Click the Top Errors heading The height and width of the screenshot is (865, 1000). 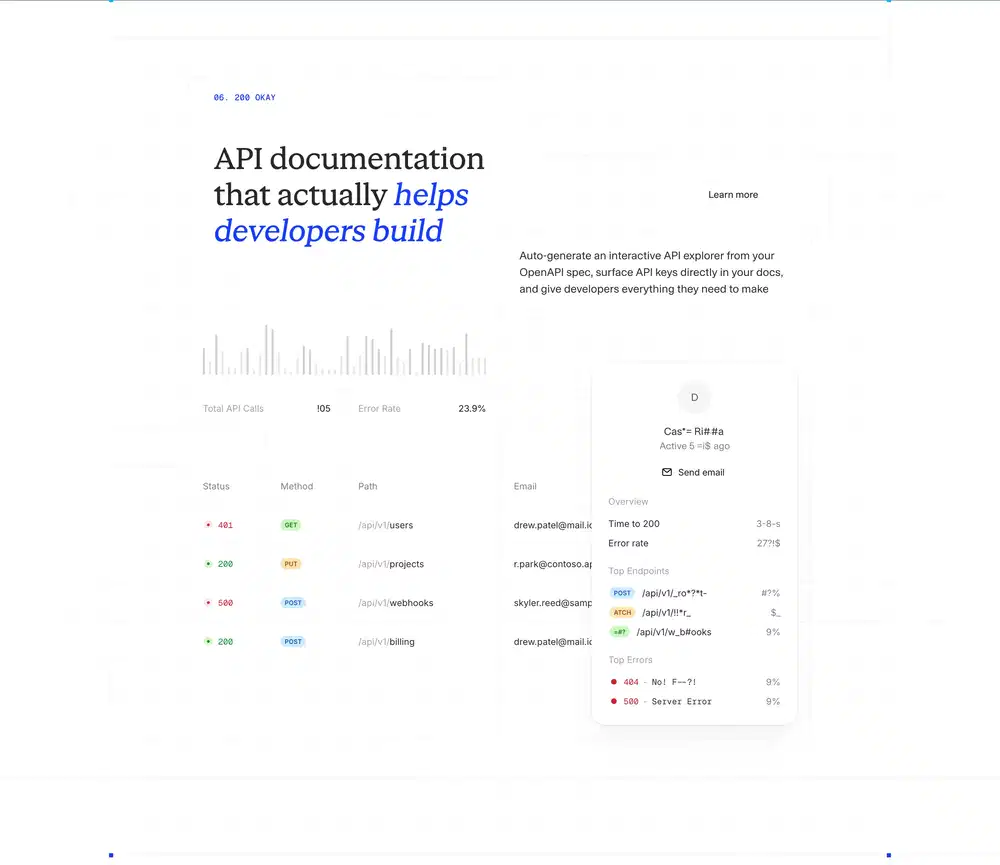coord(630,660)
